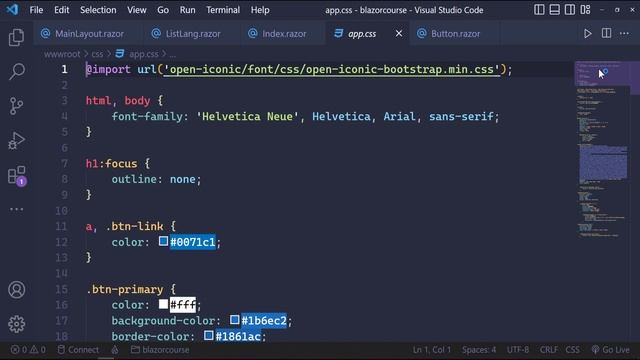Open the Manage gear menu
This screenshot has height=360, width=640.
pos(16,324)
